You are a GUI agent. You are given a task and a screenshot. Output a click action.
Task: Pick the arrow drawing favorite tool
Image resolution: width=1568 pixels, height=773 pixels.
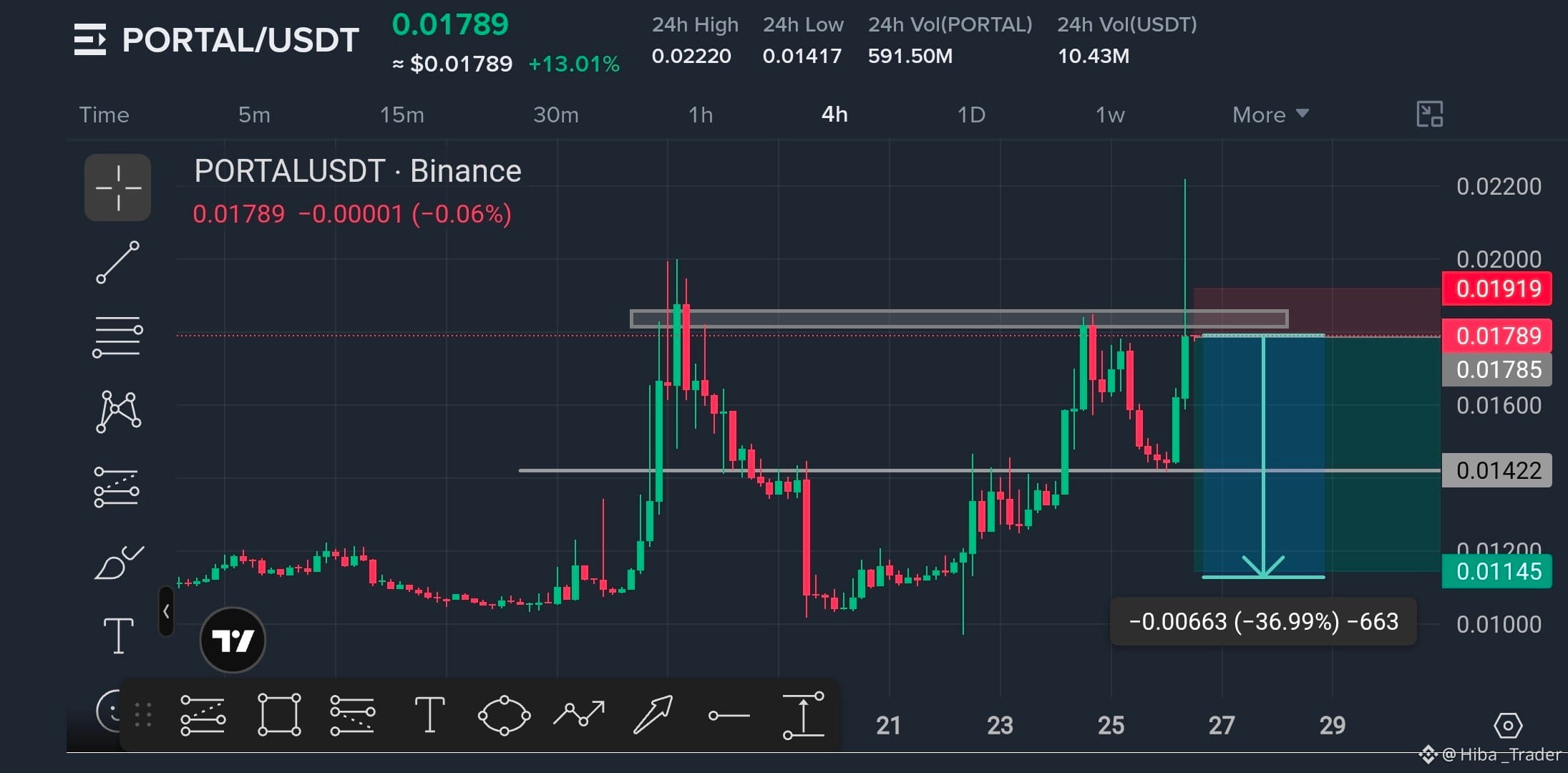click(x=653, y=714)
